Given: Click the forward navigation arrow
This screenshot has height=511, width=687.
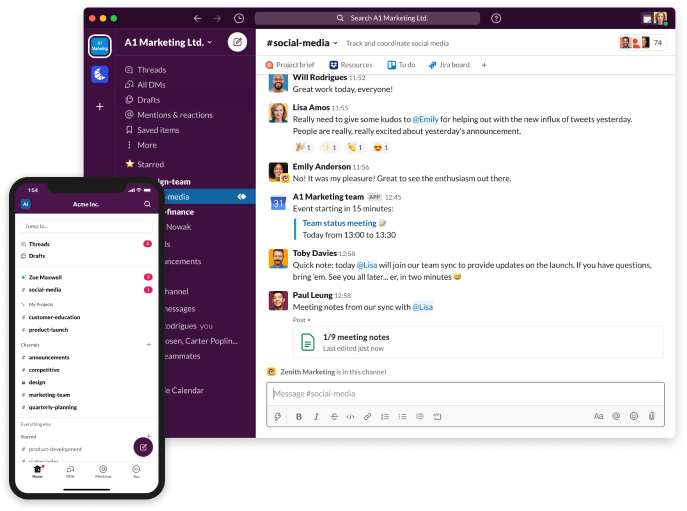Looking at the screenshot, I should (x=217, y=18).
